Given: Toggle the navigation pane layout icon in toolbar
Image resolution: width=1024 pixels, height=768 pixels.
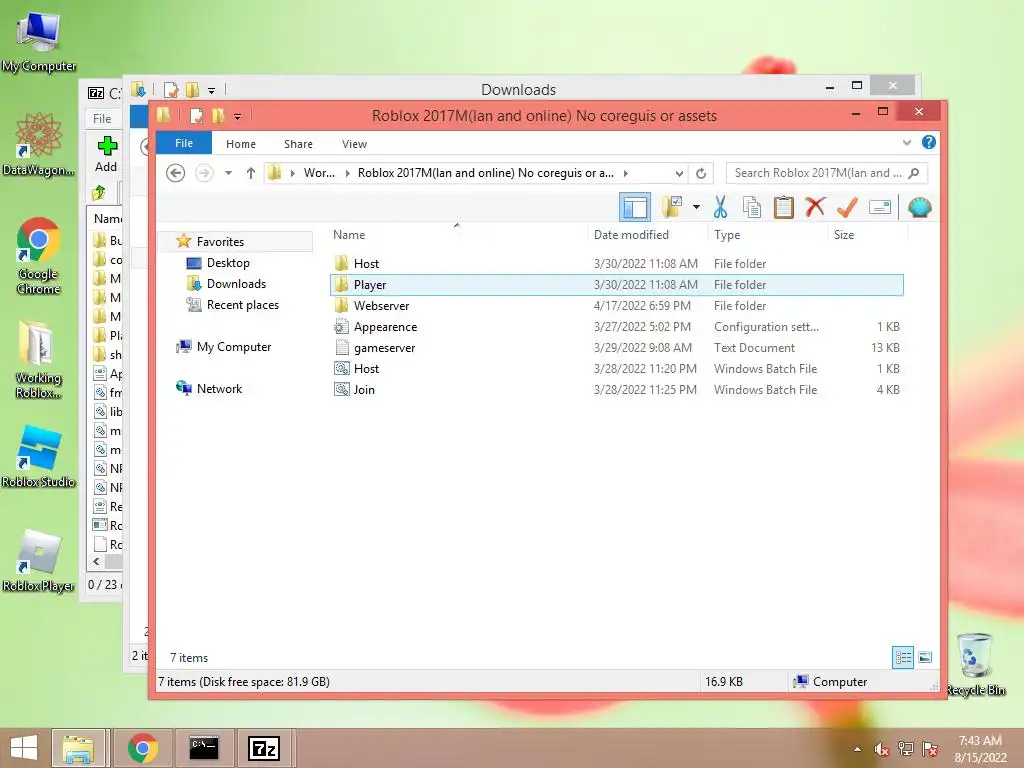Looking at the screenshot, I should tap(634, 208).
